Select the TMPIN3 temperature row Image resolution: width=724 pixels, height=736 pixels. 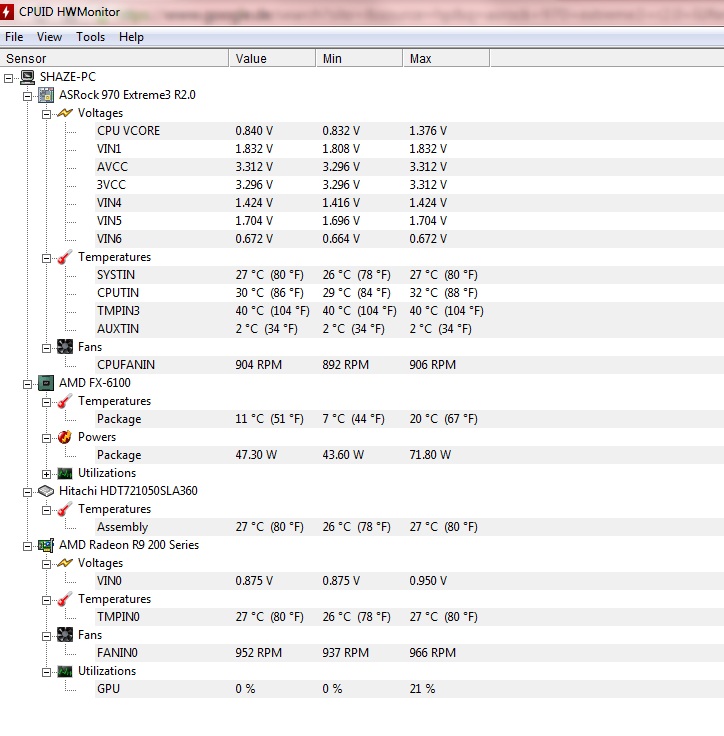pyautogui.click(x=409, y=311)
